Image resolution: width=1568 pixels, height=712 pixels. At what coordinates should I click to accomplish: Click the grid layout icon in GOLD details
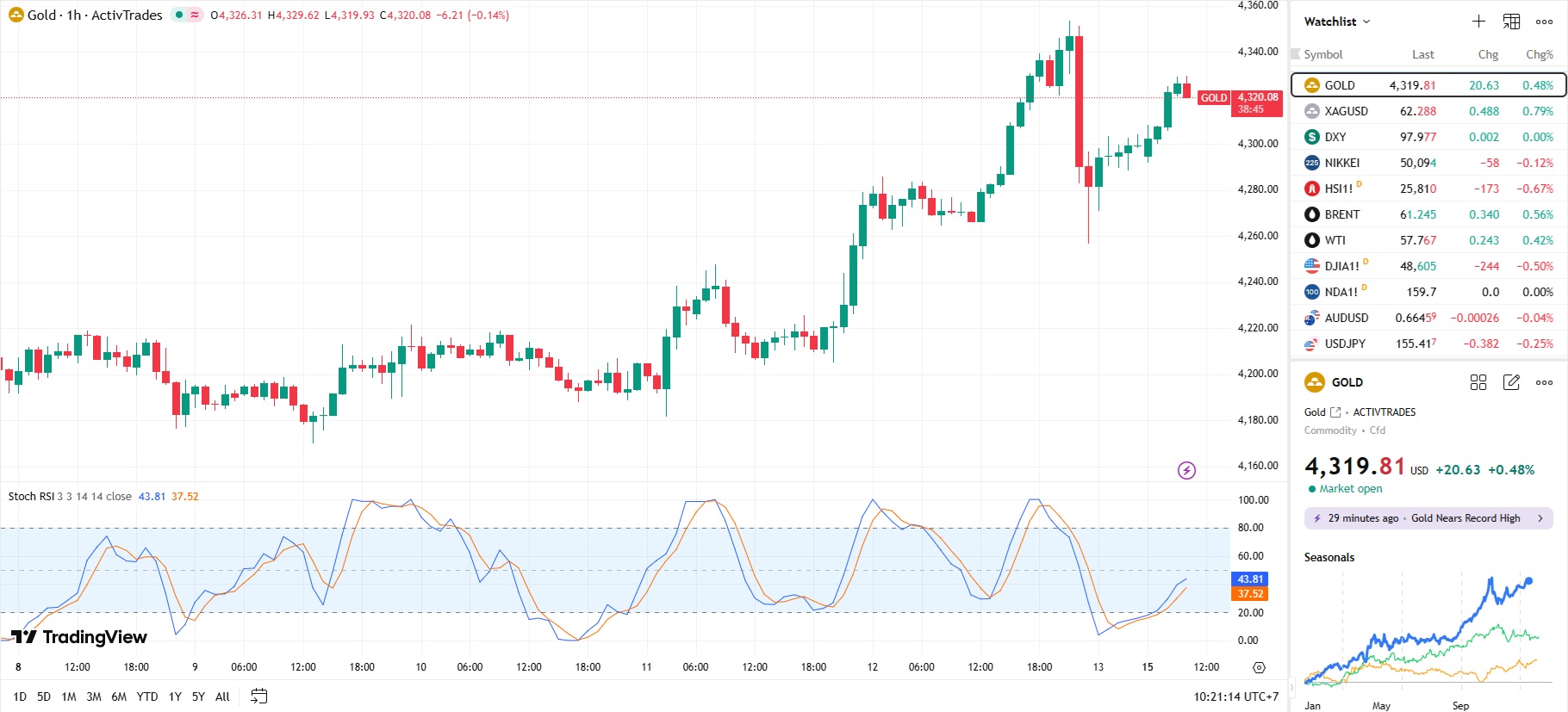[x=1478, y=382]
